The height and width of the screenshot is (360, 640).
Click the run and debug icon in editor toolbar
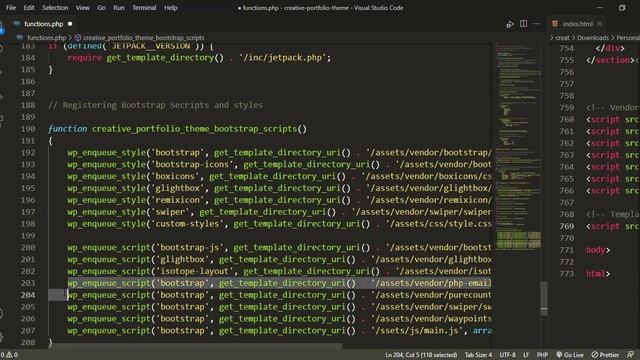[510, 24]
